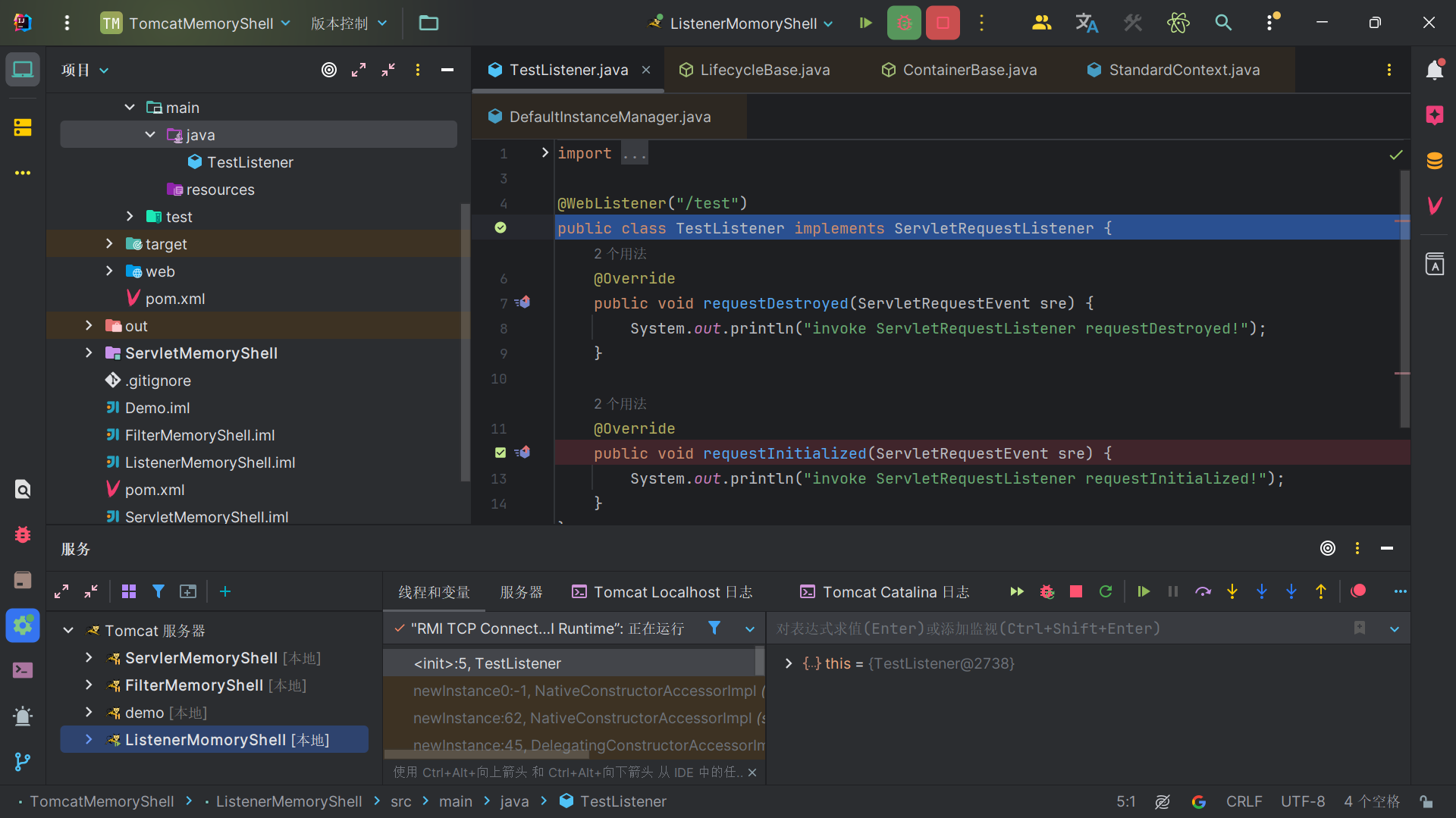Click TestListener breadcrumb in navigation bar
The height and width of the screenshot is (818, 1456).
tap(613, 801)
